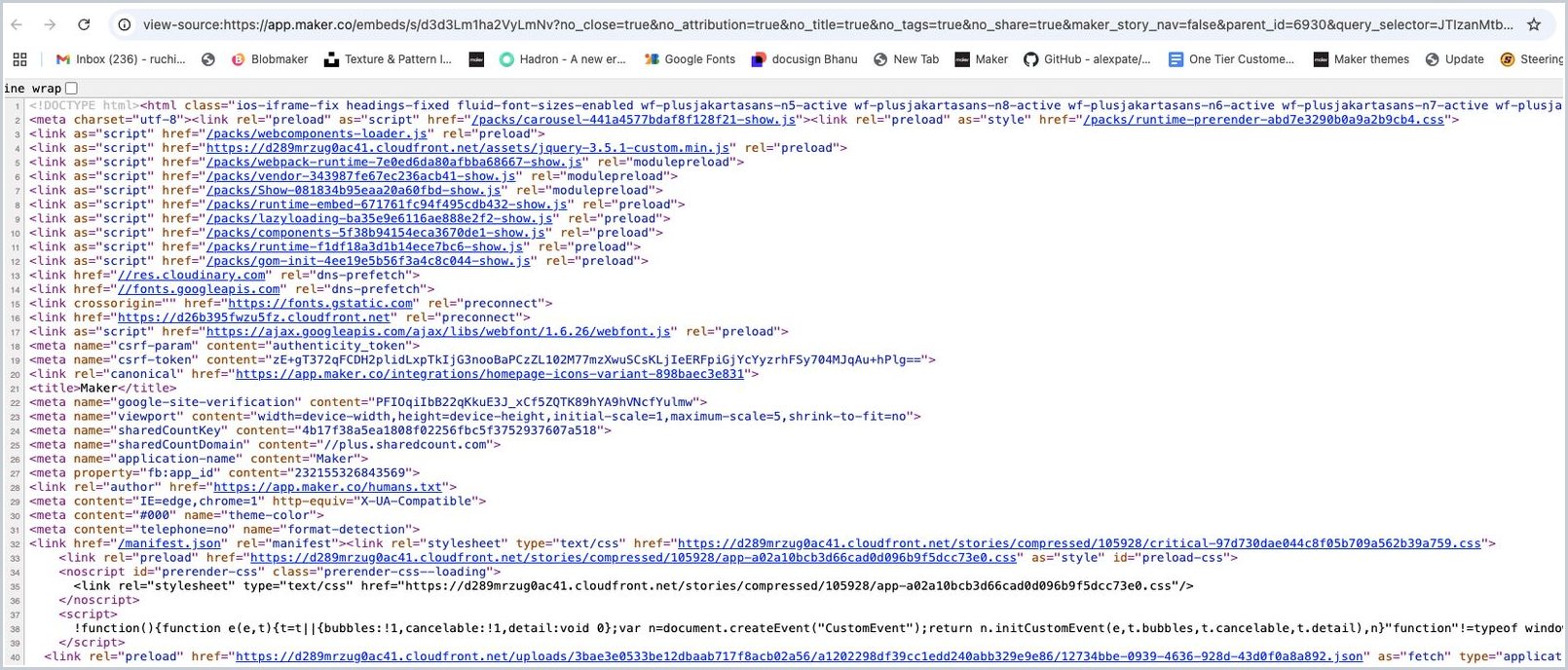Open the Maker bookmark

(982, 59)
